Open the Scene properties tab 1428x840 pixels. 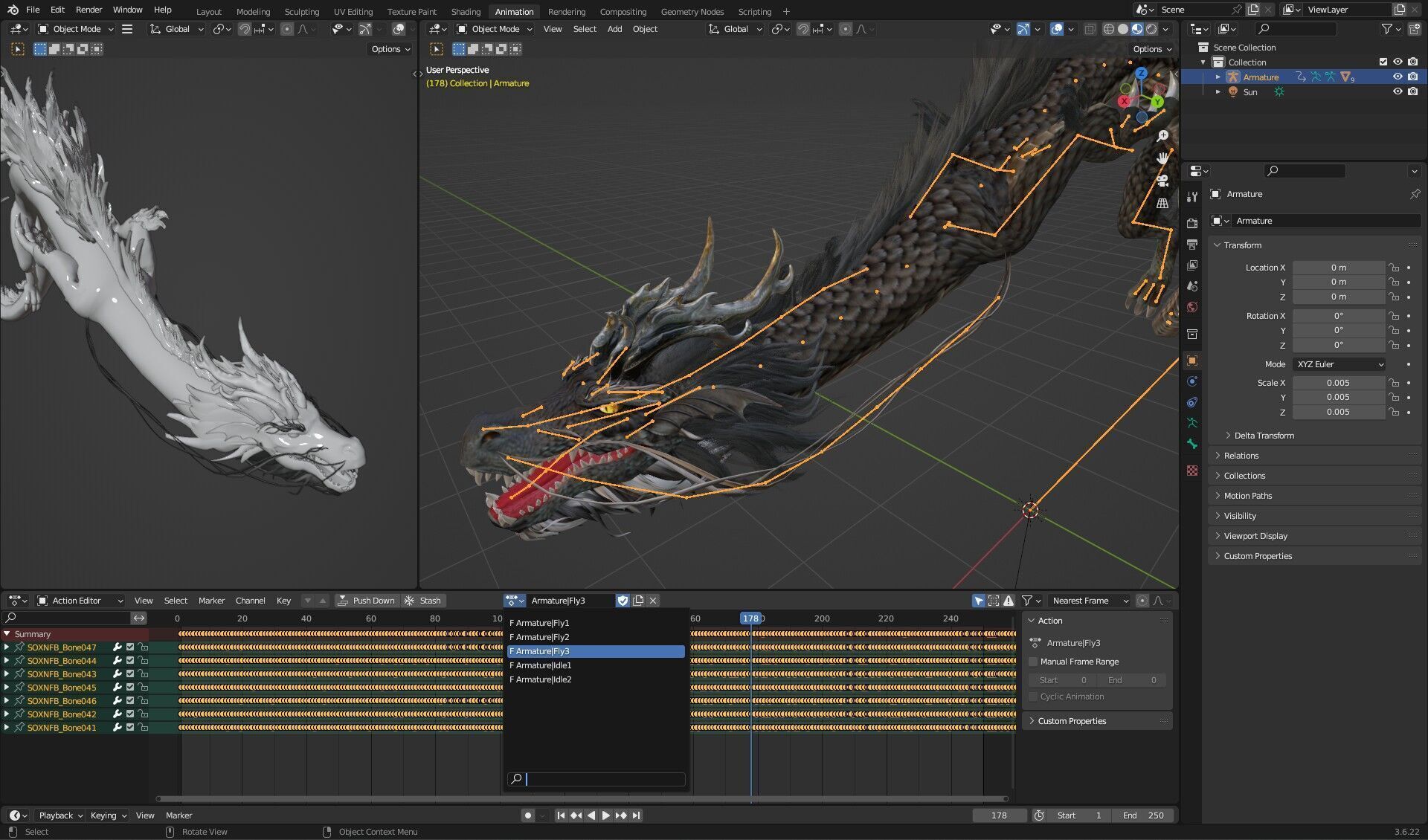1192,286
